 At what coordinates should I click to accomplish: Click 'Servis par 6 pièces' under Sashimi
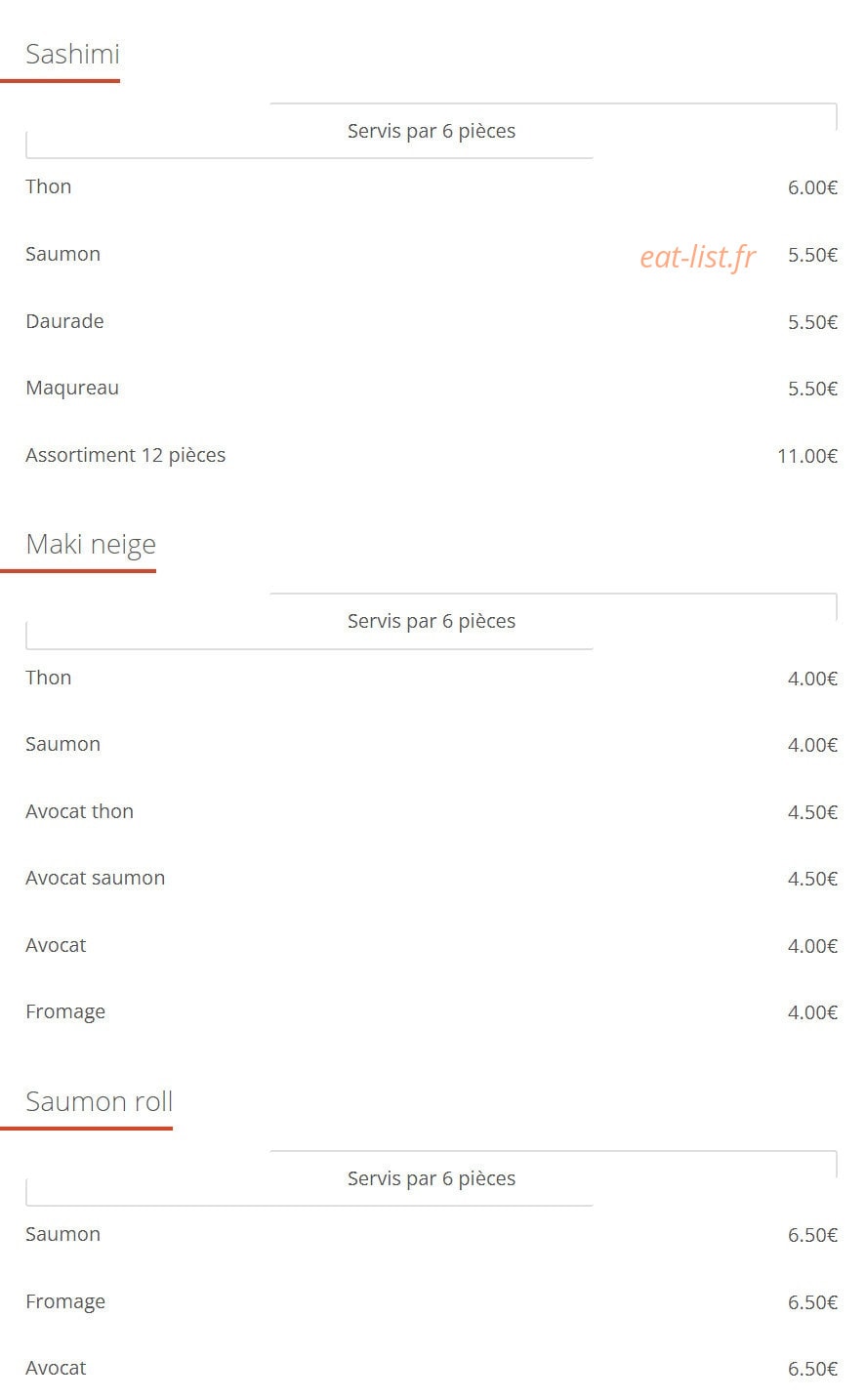click(x=432, y=131)
